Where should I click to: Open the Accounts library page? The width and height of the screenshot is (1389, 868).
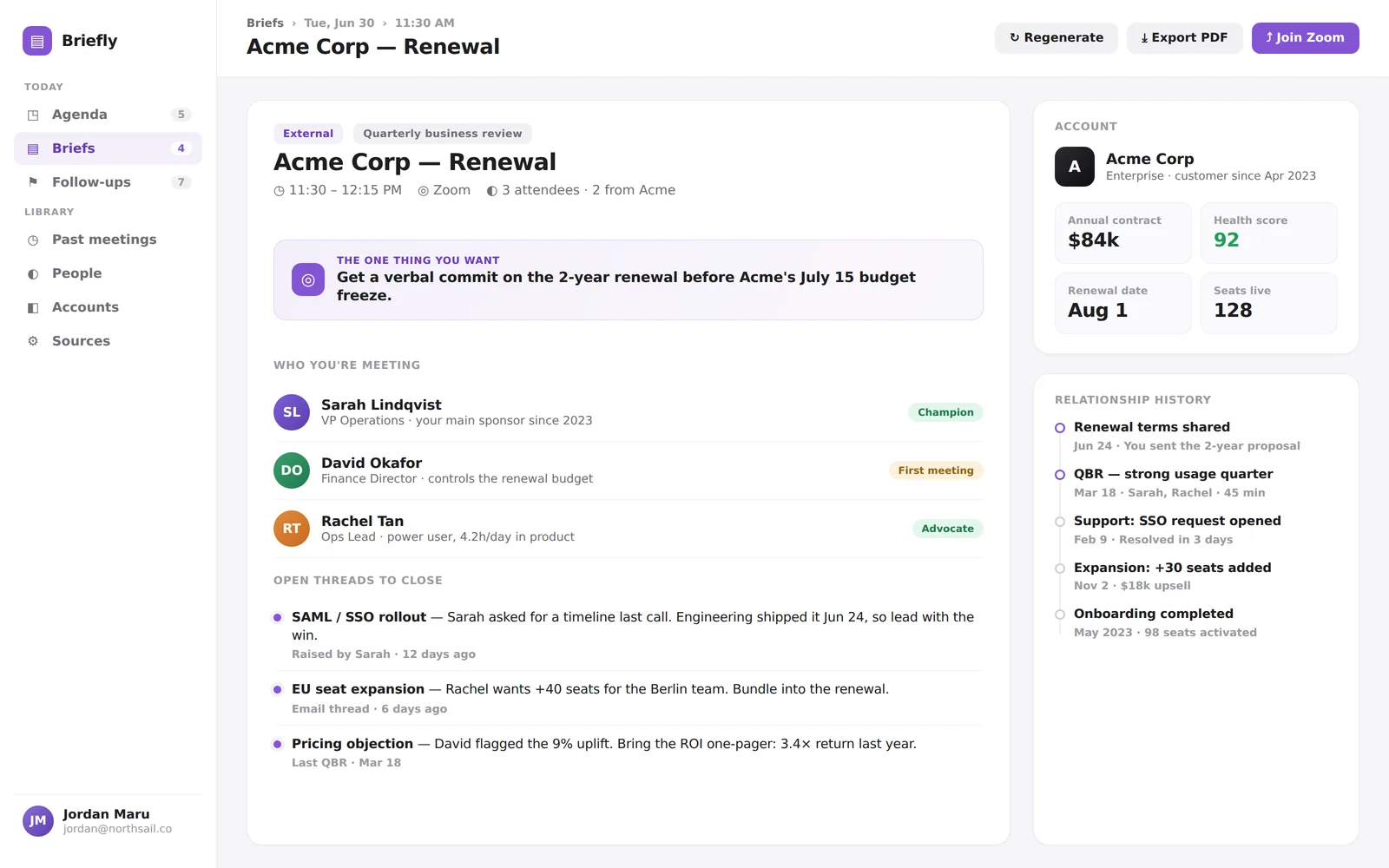coord(108,307)
